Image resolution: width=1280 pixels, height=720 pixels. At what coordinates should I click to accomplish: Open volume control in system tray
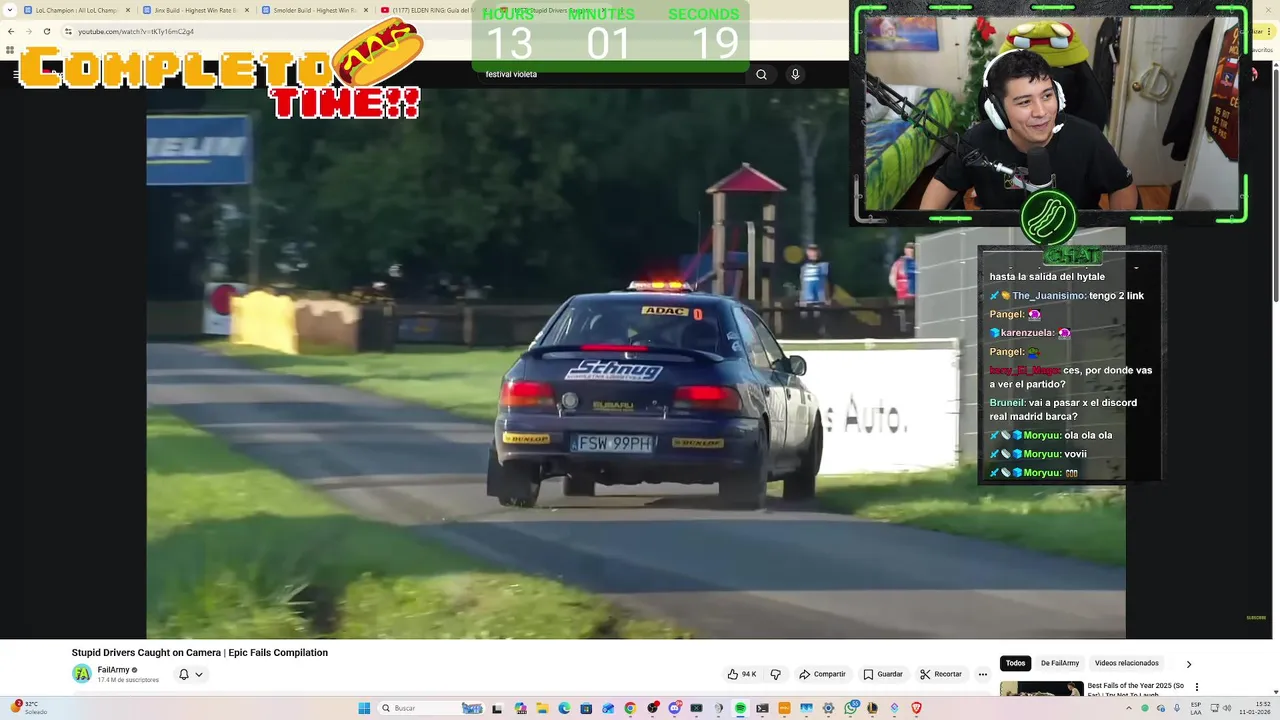(x=1227, y=708)
